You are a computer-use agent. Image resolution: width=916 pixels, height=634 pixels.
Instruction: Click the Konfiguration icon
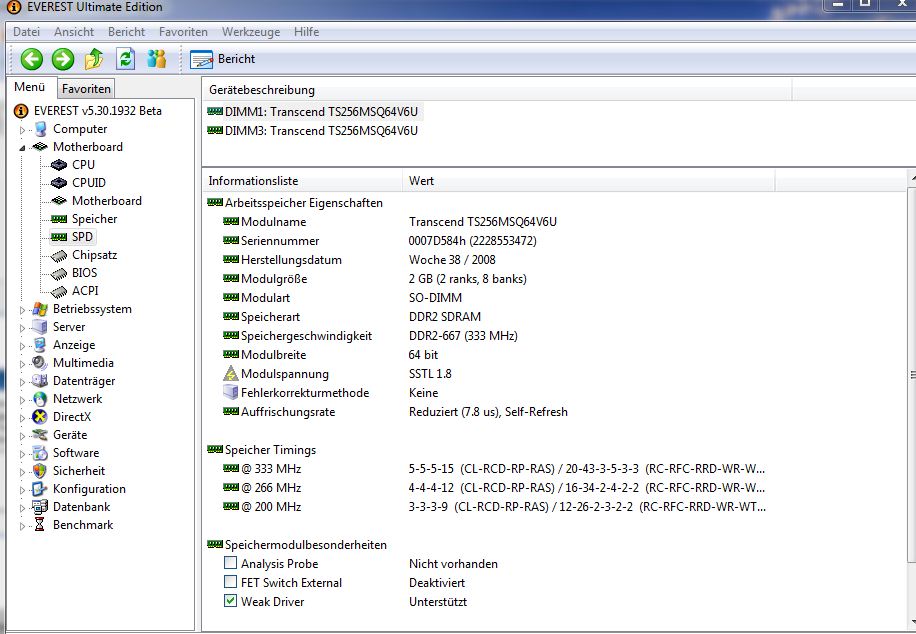(x=40, y=489)
